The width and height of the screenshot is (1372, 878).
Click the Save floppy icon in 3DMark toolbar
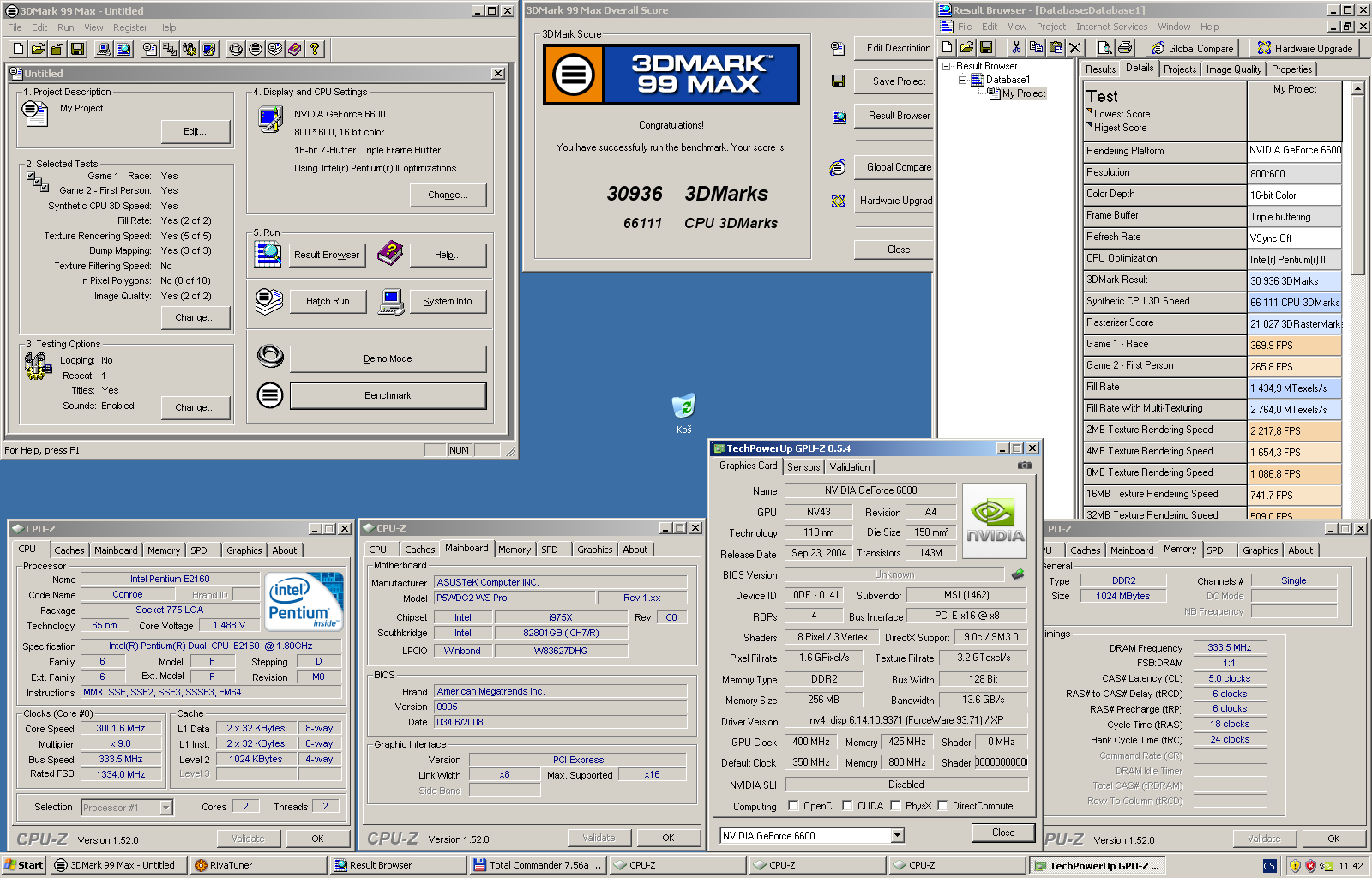pos(77,49)
